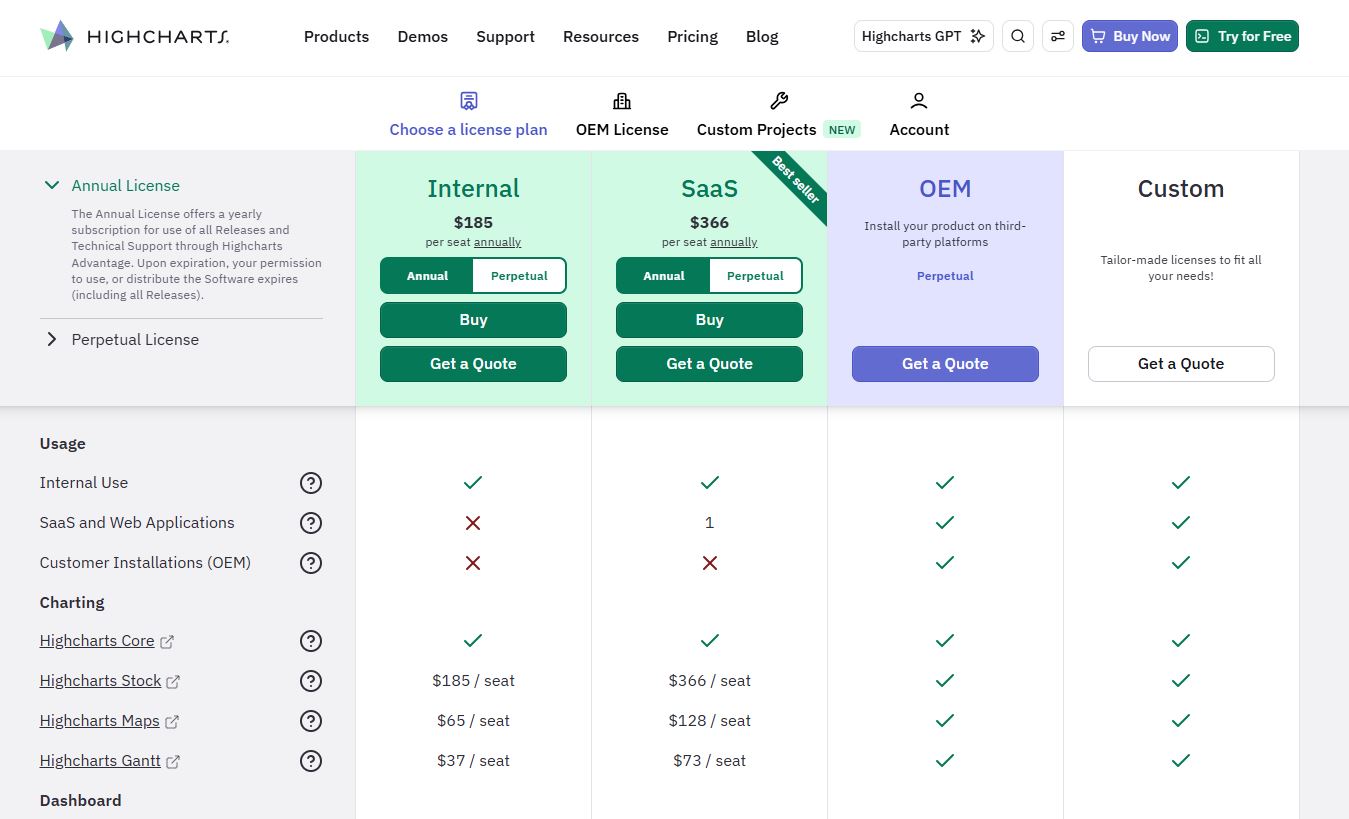Image resolution: width=1349 pixels, height=819 pixels.
Task: Click the Highcharts logo
Action: (133, 36)
